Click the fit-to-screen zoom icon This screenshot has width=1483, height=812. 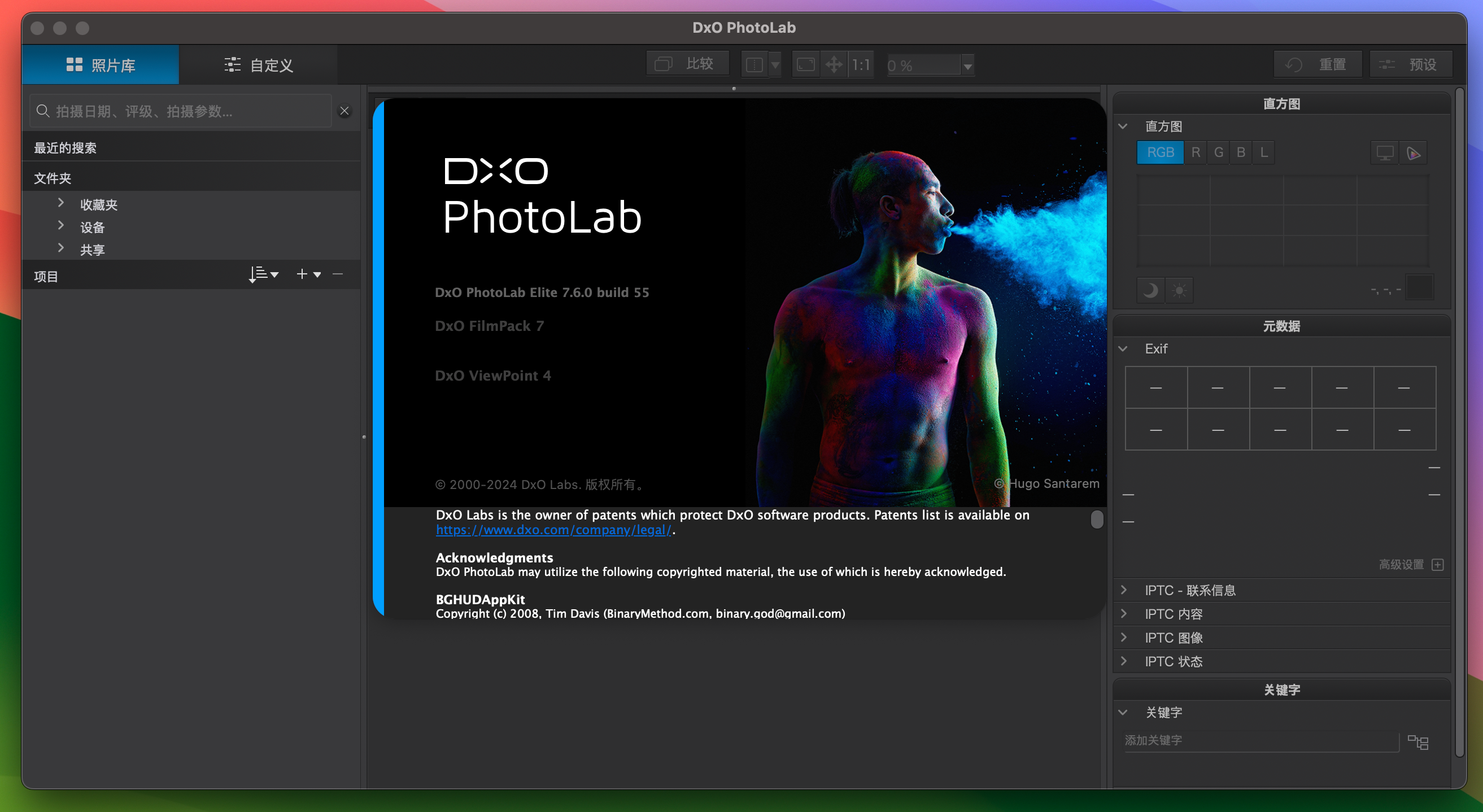coord(805,64)
